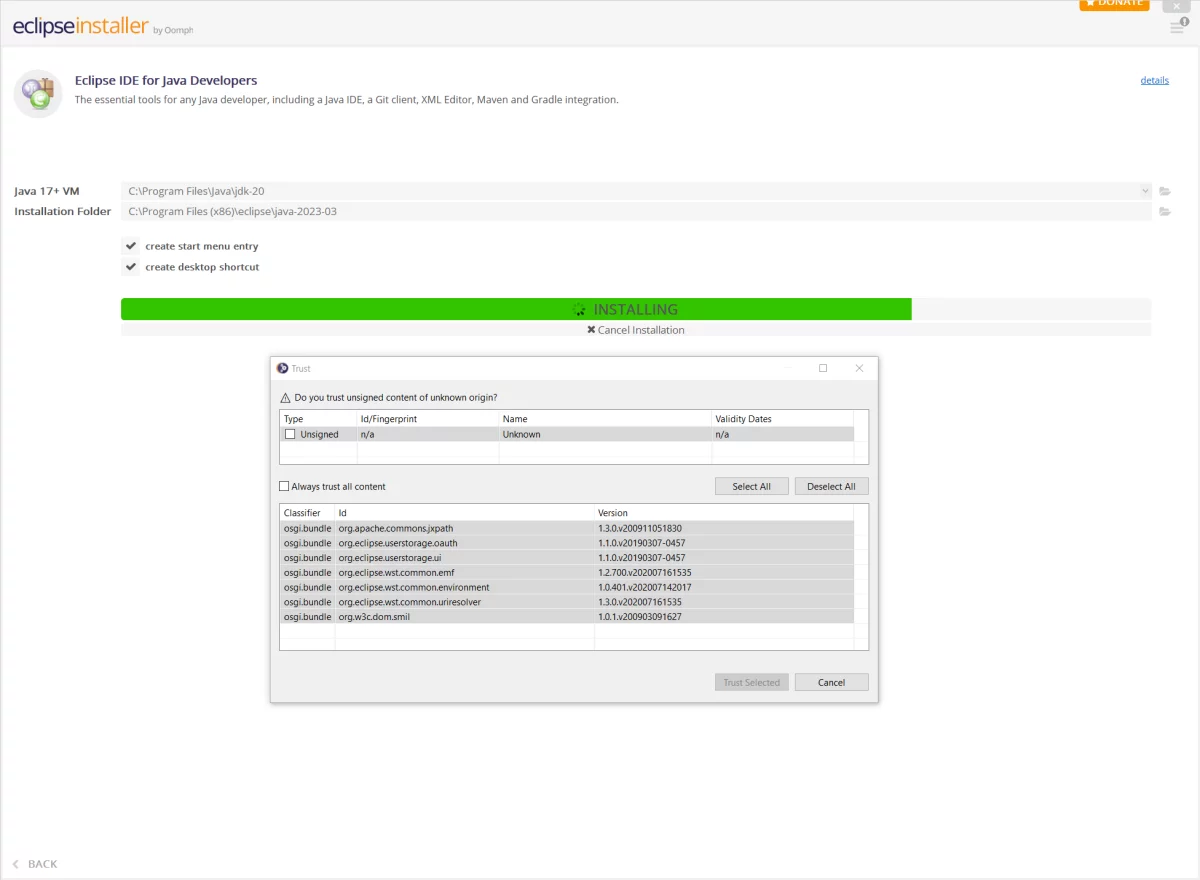Maximize the Trust dialog window
The image size is (1200, 880).
tap(823, 368)
